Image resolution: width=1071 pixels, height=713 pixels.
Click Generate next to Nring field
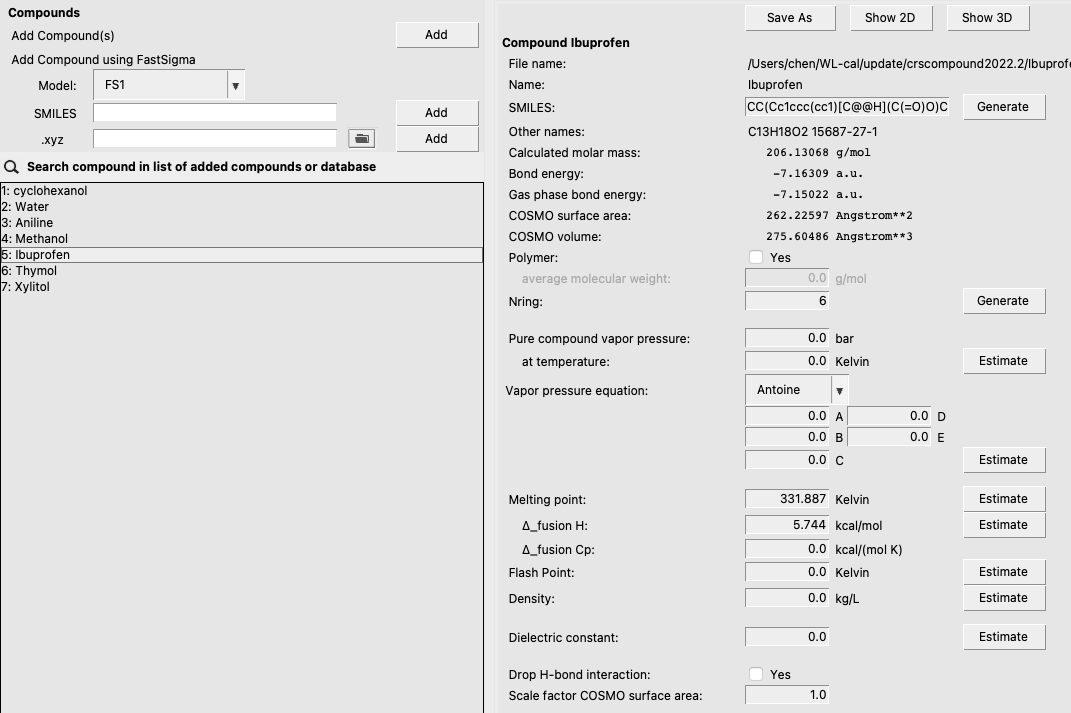[x=1003, y=301]
